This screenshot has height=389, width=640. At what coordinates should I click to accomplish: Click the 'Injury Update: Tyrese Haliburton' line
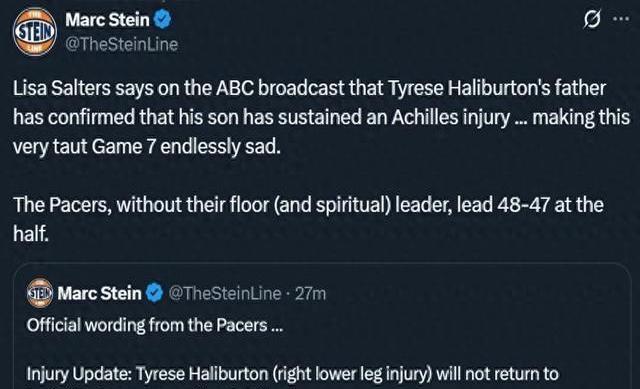293,373
